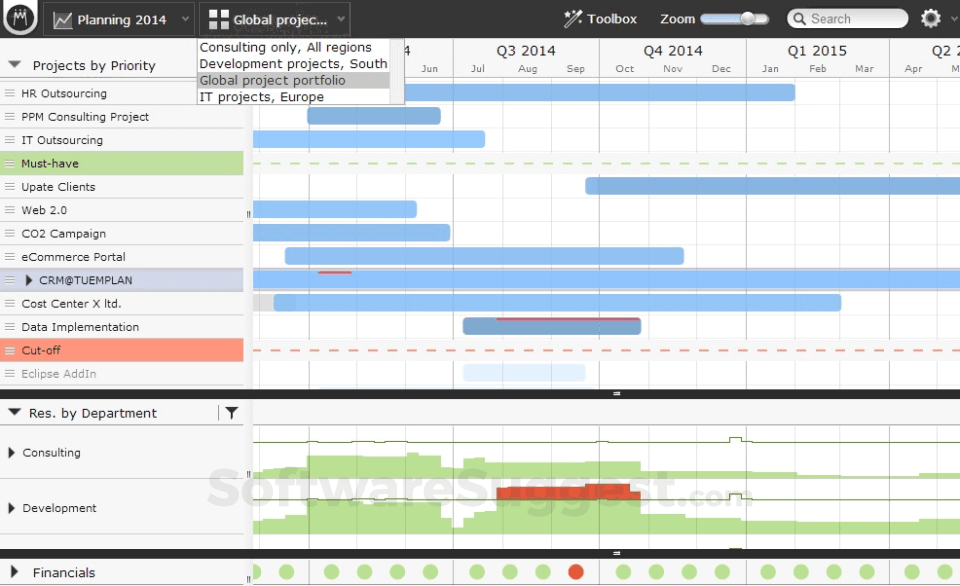This screenshot has width=960, height=586.
Task: Open the Financials section
Action: pos(14,572)
